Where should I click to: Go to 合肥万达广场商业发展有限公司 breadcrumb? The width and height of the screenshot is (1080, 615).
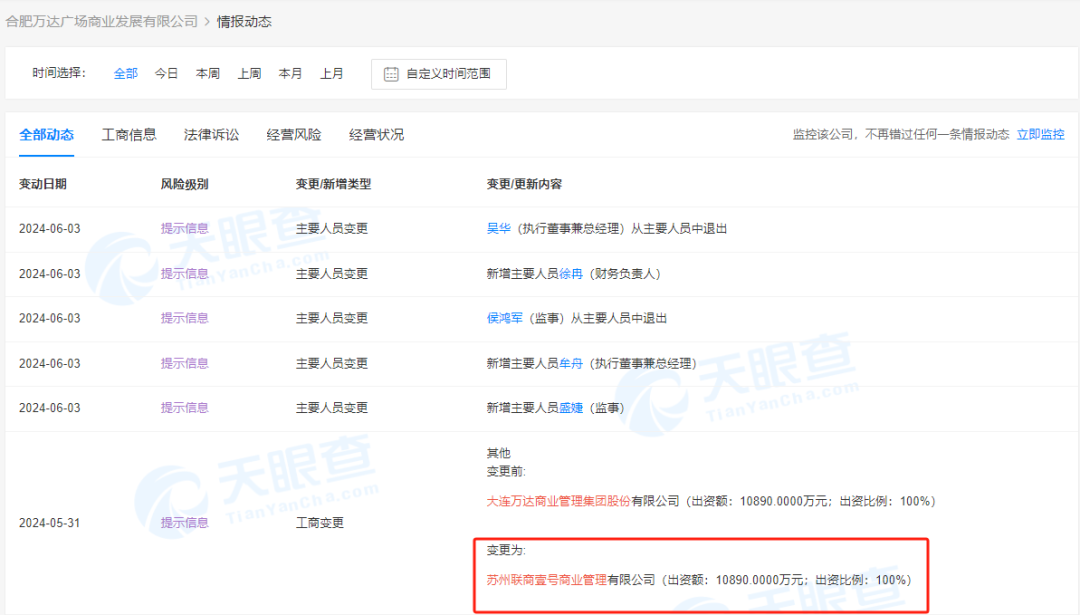(x=102, y=21)
